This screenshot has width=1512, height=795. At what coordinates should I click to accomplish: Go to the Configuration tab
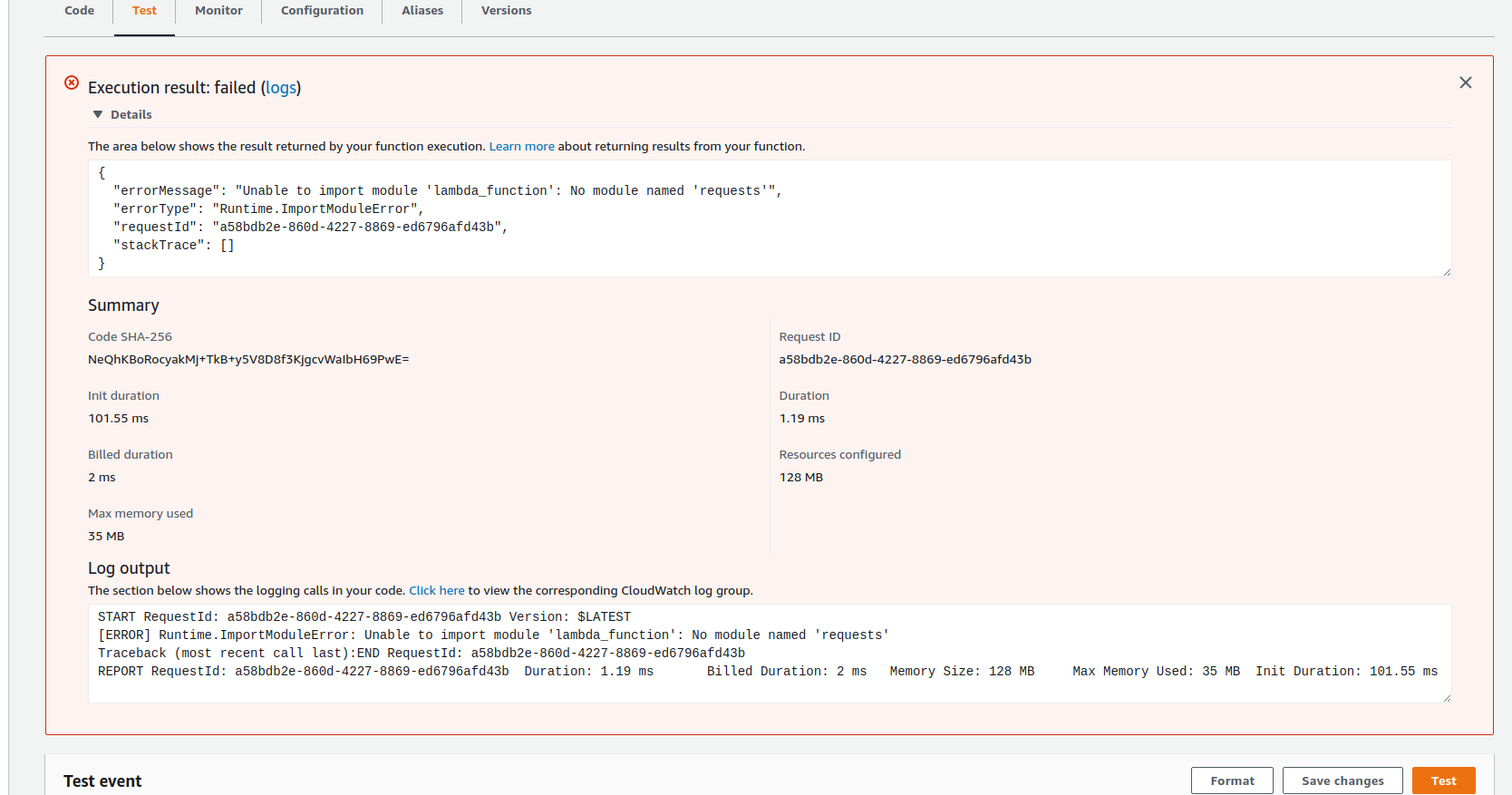click(x=322, y=11)
